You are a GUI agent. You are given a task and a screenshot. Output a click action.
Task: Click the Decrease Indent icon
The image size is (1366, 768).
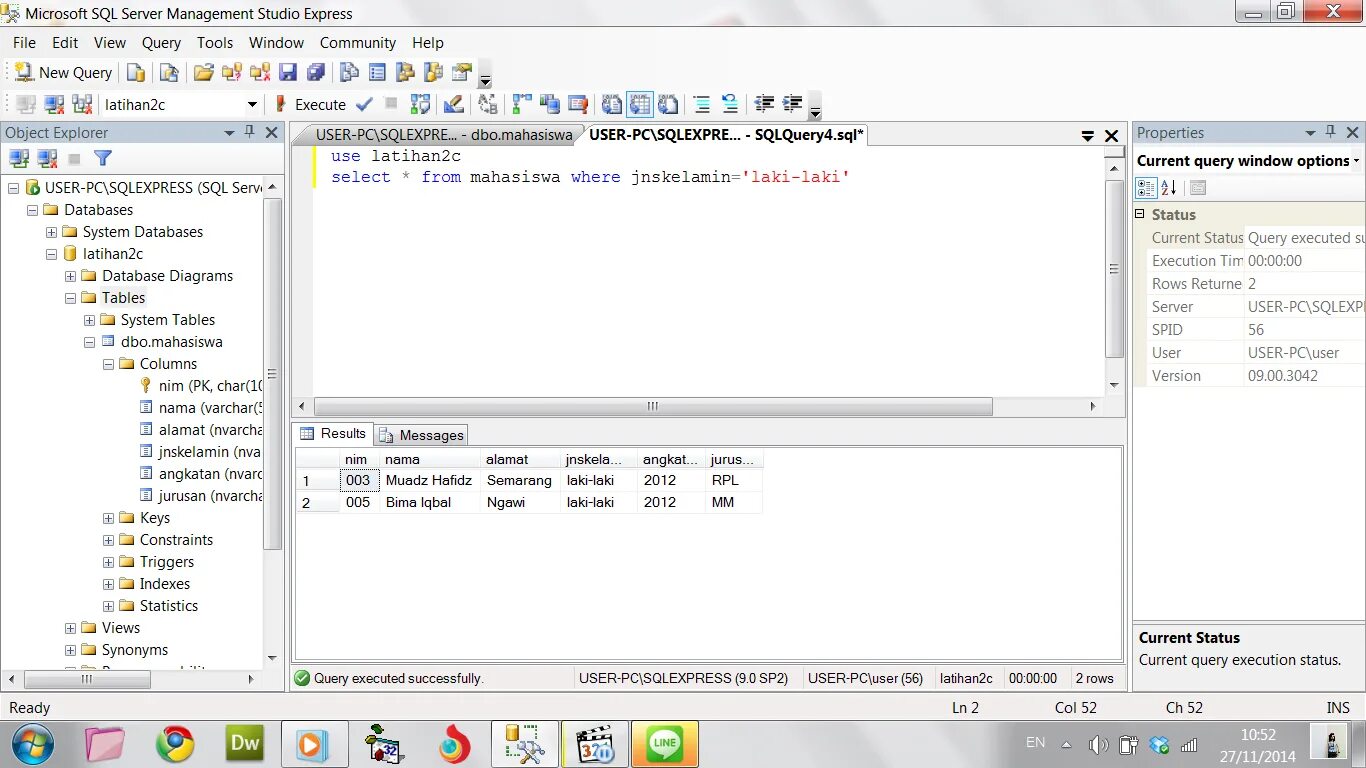click(x=764, y=104)
